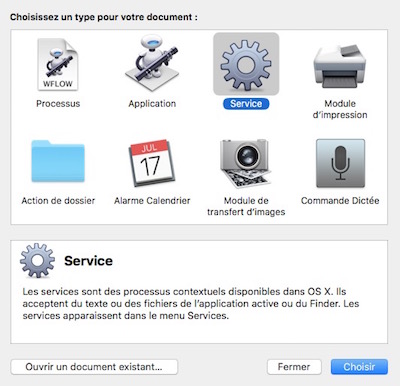Click the Processus label text
Screen dimensions: 400x386
pos(58,104)
